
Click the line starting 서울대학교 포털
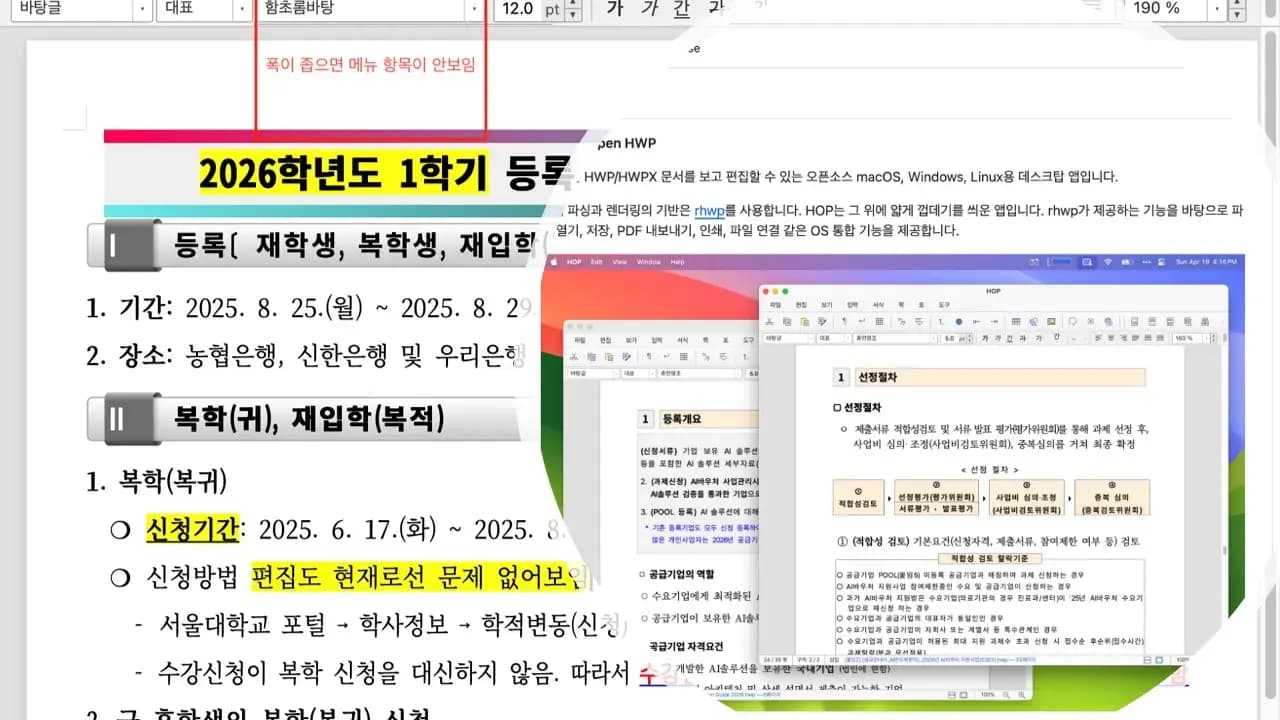[391, 625]
